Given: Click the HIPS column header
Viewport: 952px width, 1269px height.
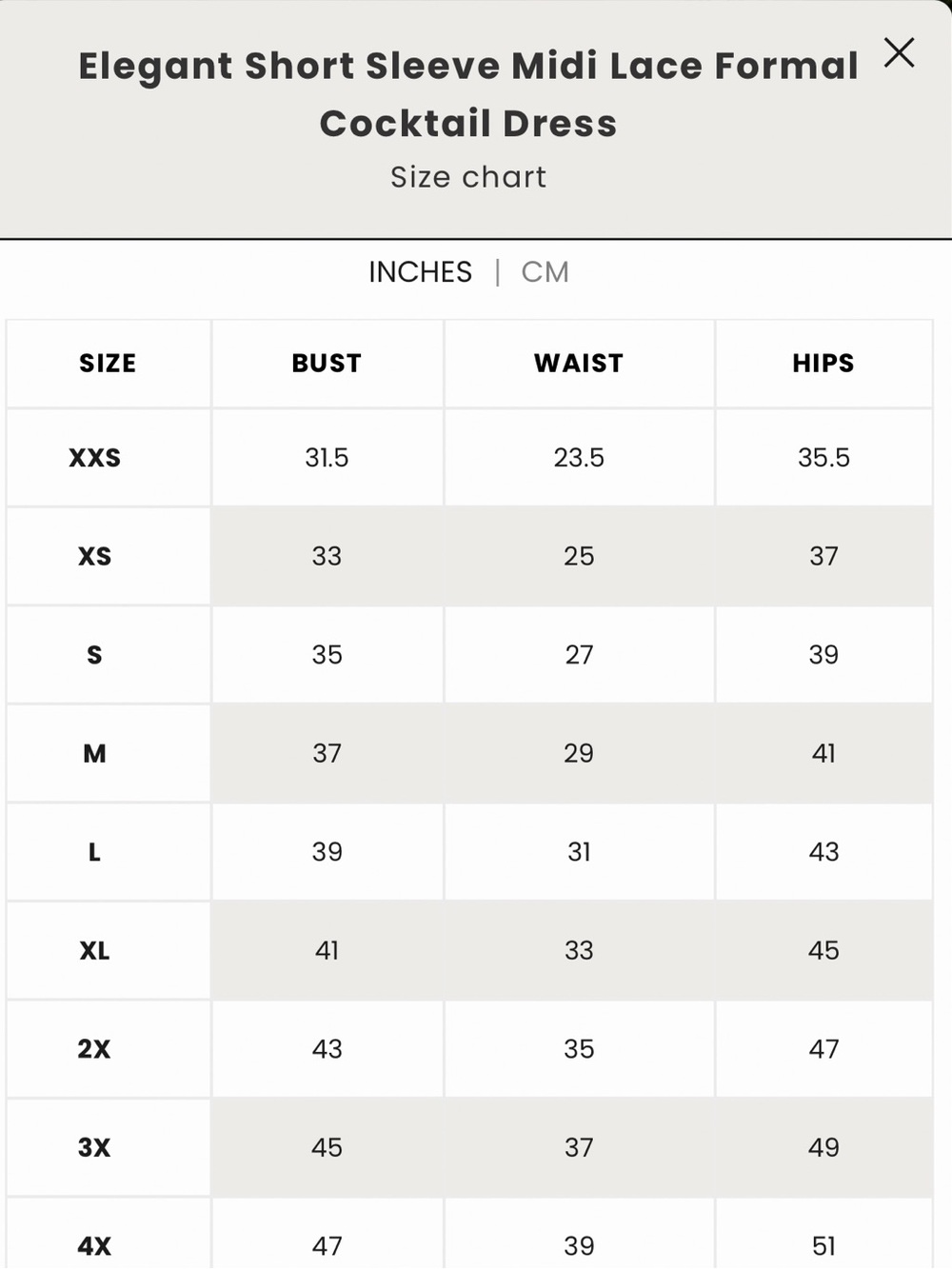Looking at the screenshot, I should tap(823, 364).
